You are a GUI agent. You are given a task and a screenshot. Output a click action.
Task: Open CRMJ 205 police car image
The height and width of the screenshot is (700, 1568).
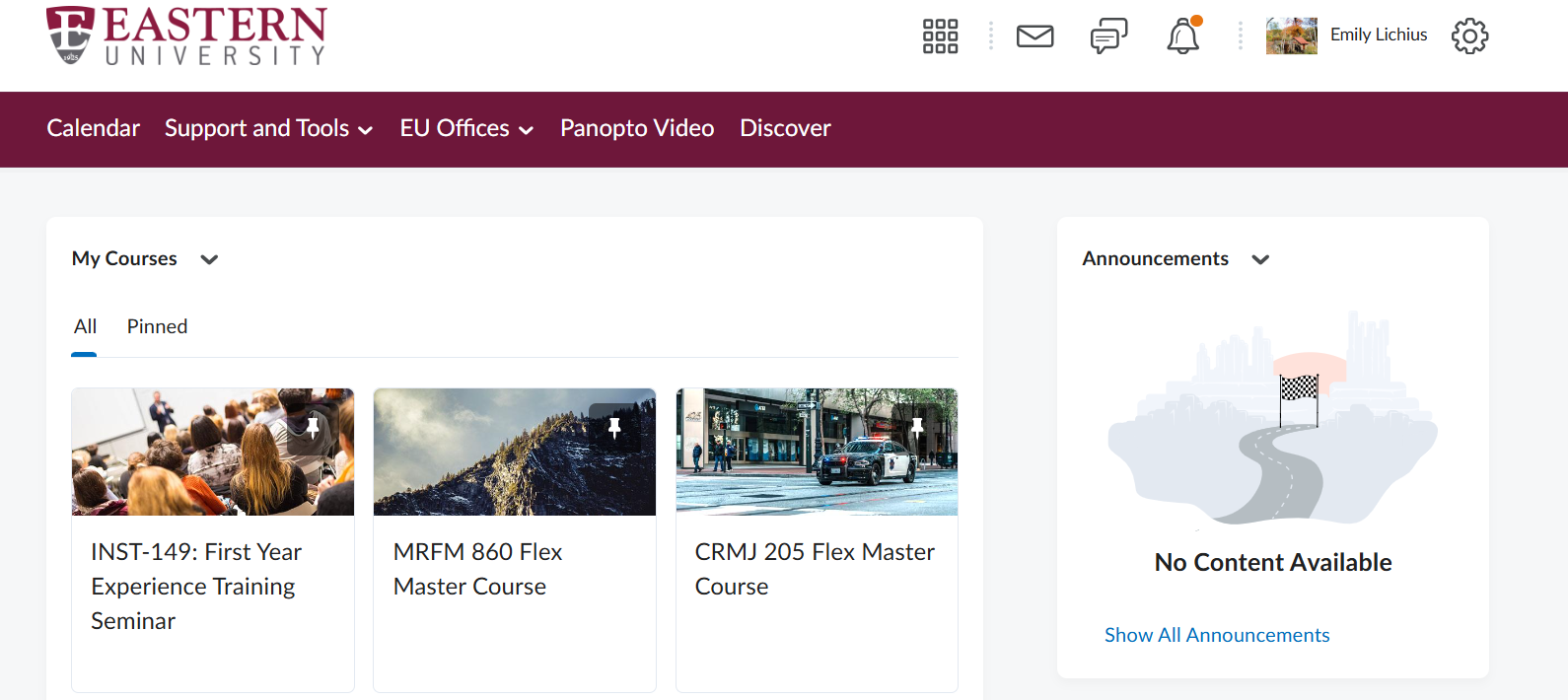pos(817,452)
